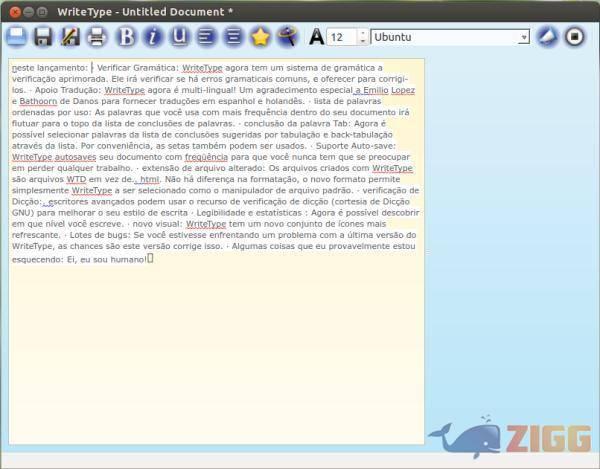Click the blue page-turn icon in the toolbar

point(547,37)
